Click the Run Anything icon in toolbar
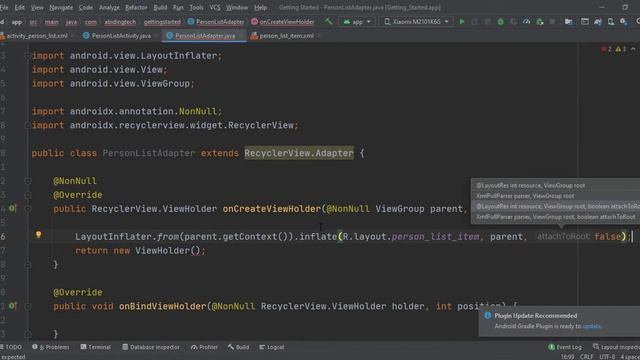Viewport: 640px width, 360px height. [x=584, y=22]
